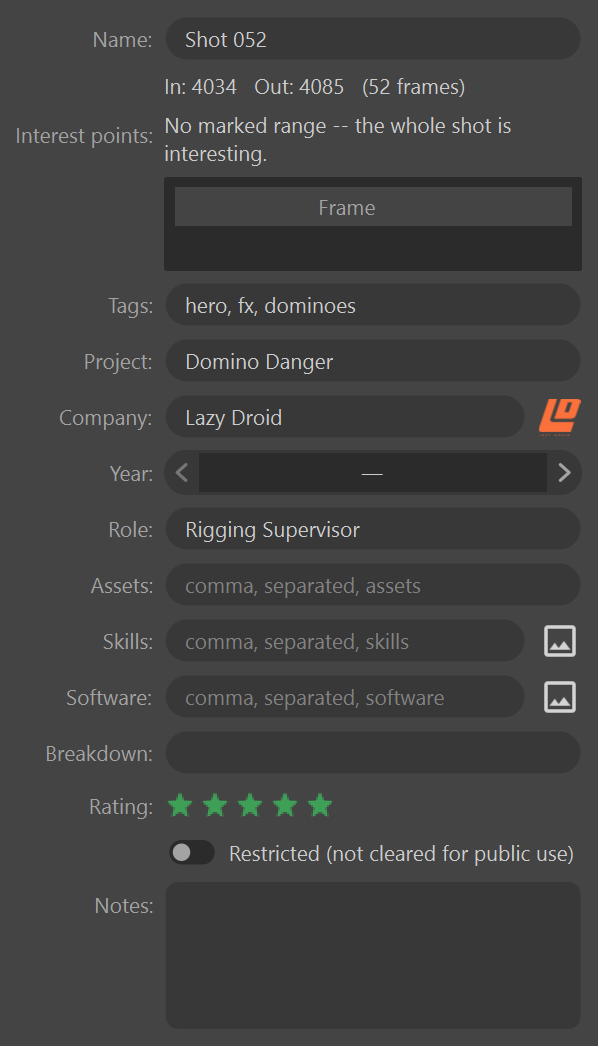Viewport: 598px width, 1046px height.
Task: Edit the Name field Shot 052
Action: tap(373, 39)
